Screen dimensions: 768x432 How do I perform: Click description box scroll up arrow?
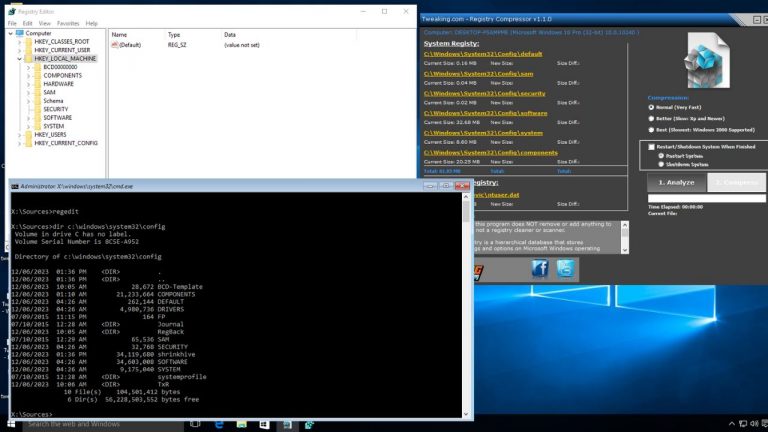click(x=624, y=225)
